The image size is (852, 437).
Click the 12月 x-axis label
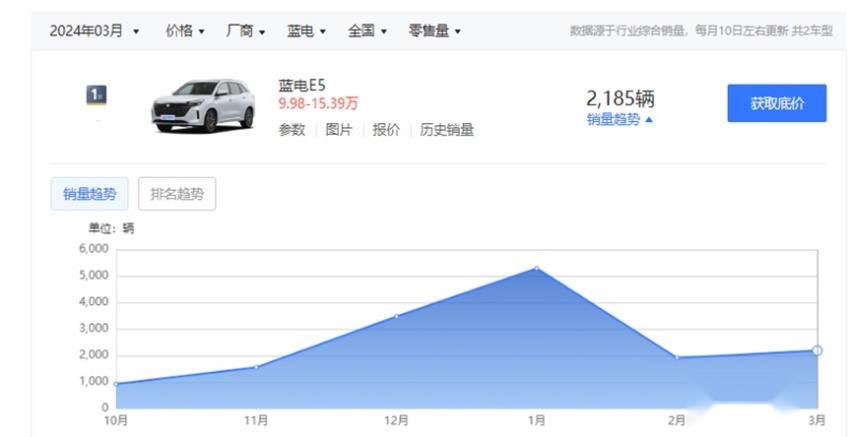pos(396,420)
